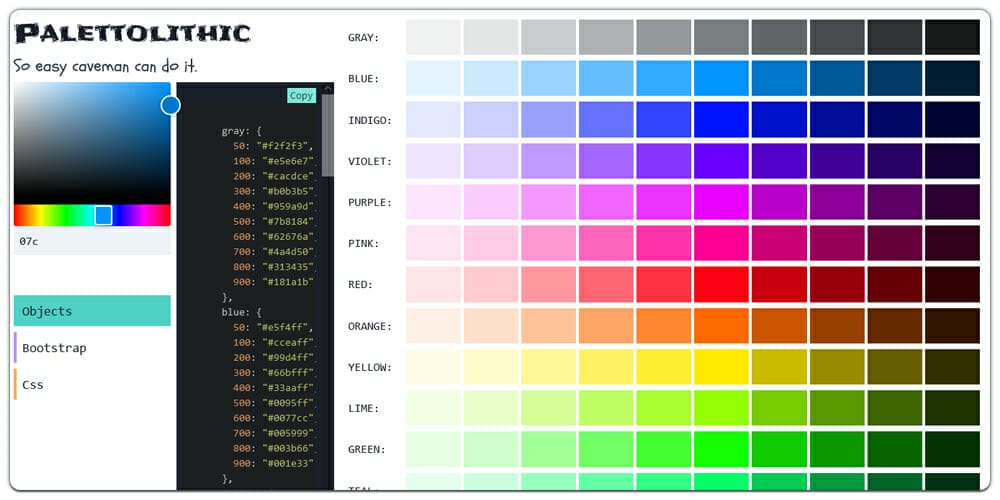Click the Copy button in code panel

pos(301,96)
